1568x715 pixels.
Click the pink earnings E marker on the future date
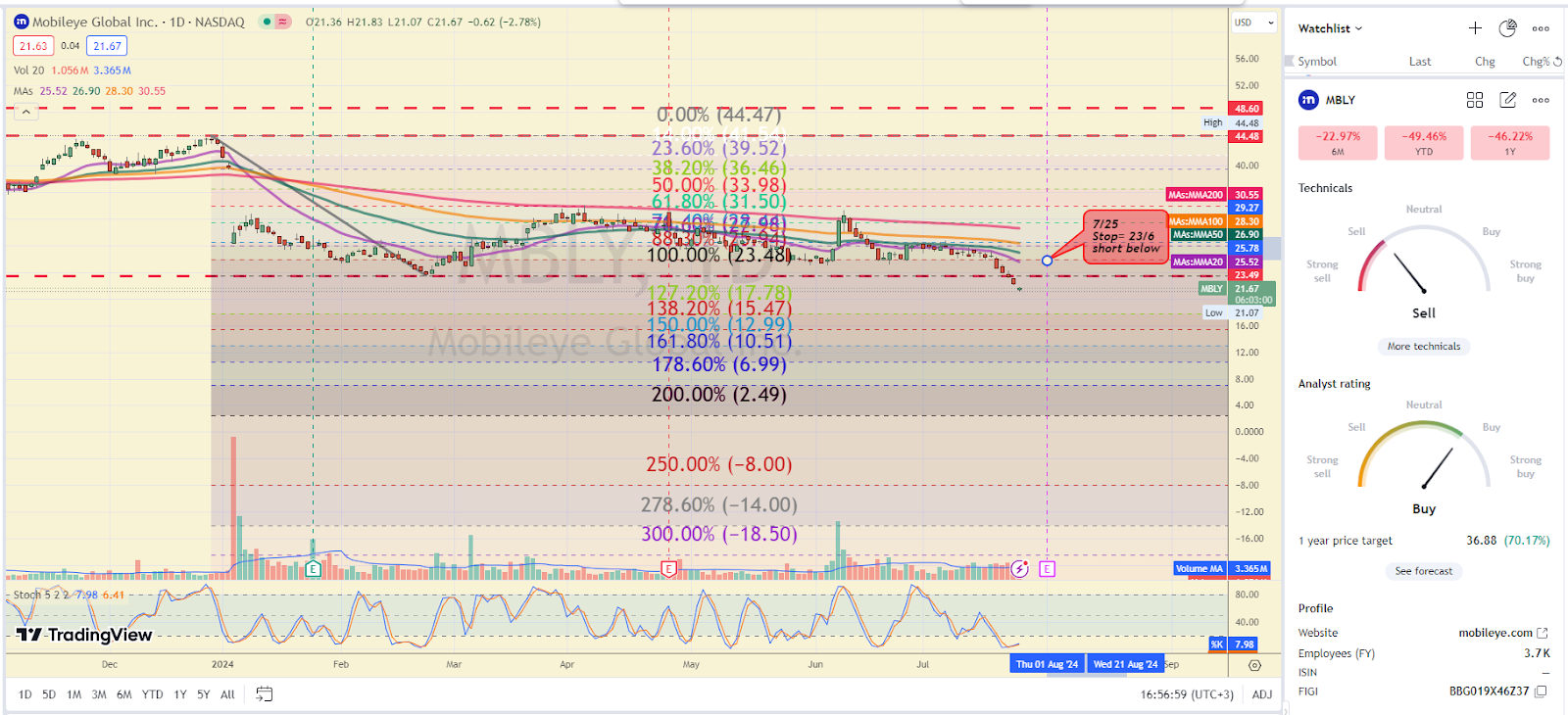[x=1048, y=568]
